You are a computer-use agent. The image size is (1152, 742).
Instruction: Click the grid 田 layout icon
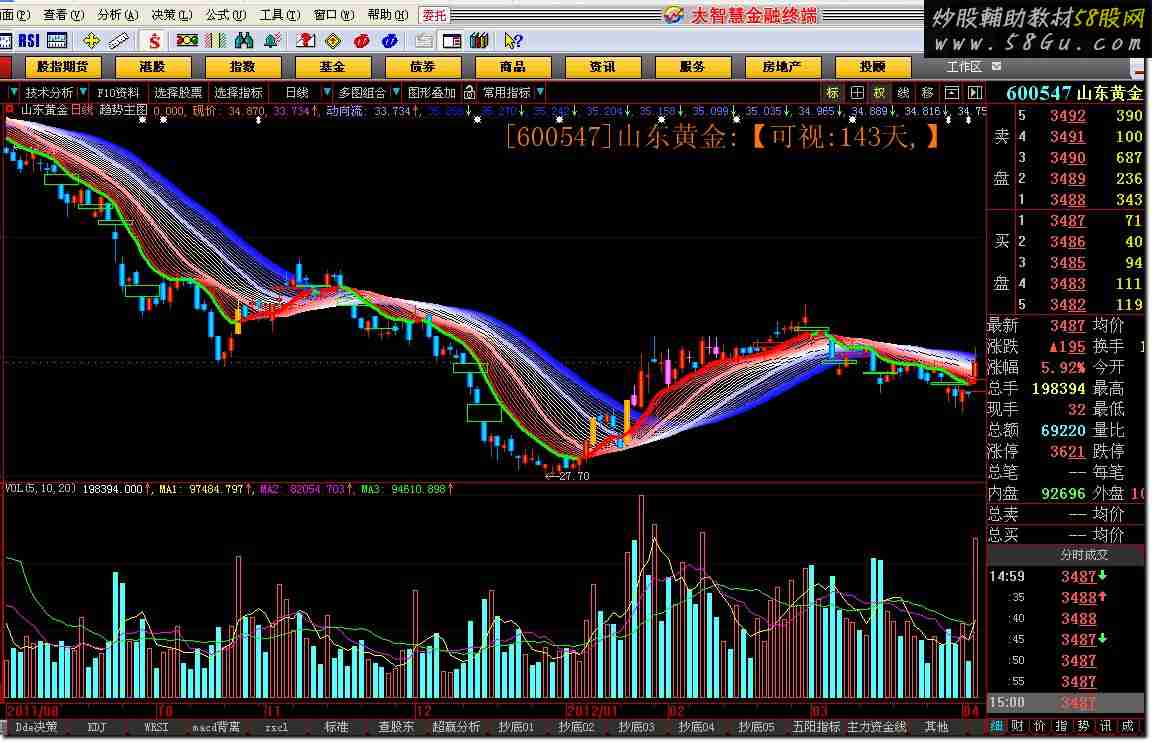coord(857,93)
